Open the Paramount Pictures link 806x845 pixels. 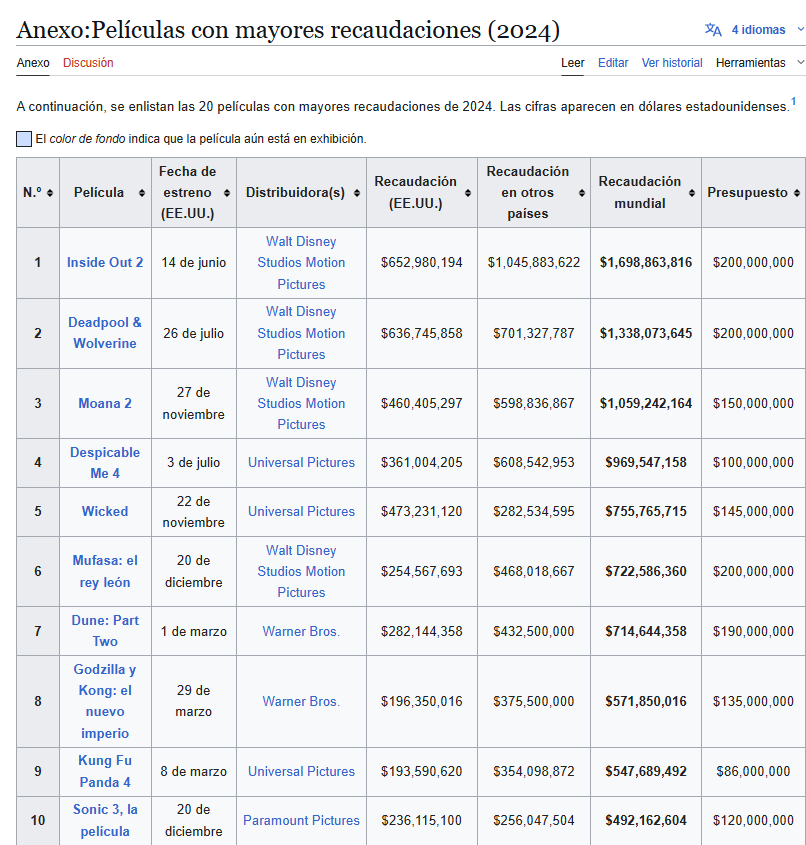(x=301, y=820)
